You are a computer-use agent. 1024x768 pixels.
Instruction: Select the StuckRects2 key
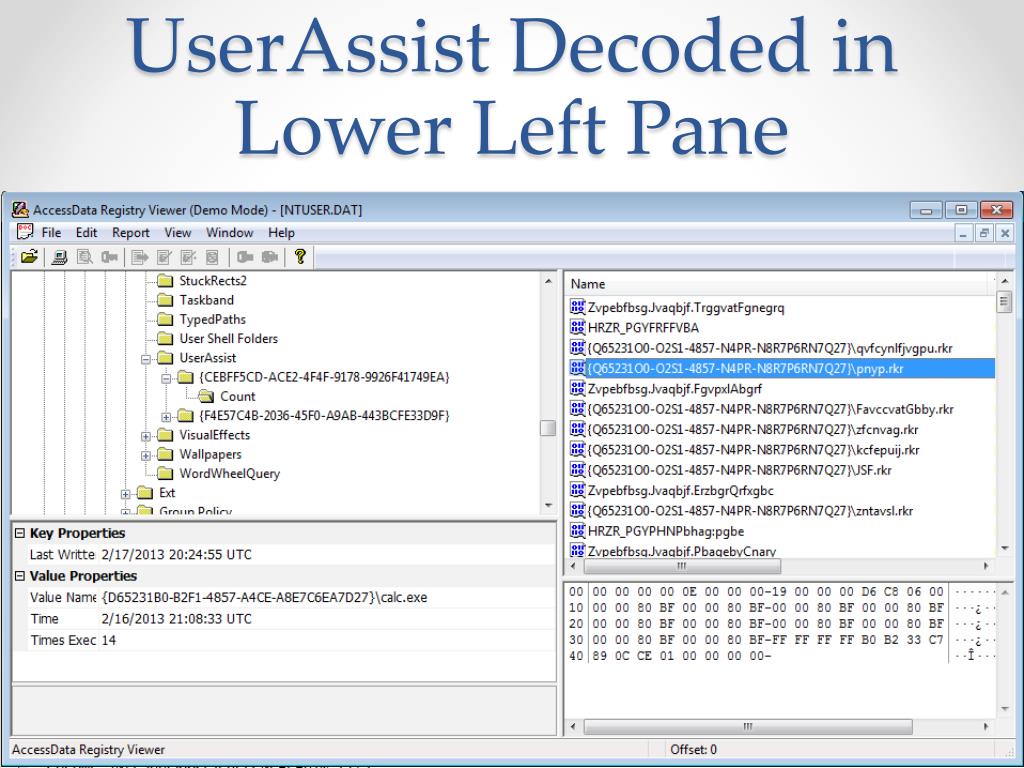213,281
